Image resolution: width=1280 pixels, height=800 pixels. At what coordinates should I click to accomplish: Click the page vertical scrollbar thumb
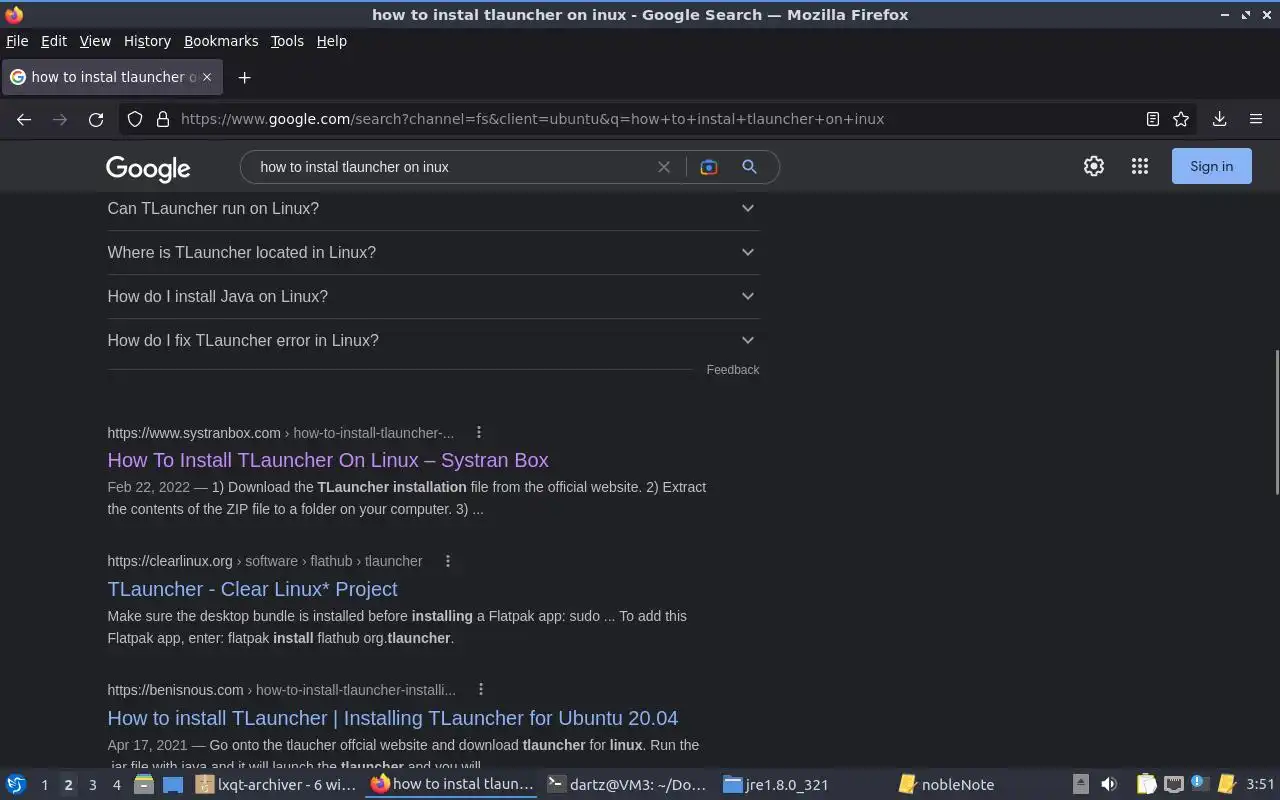[1275, 421]
